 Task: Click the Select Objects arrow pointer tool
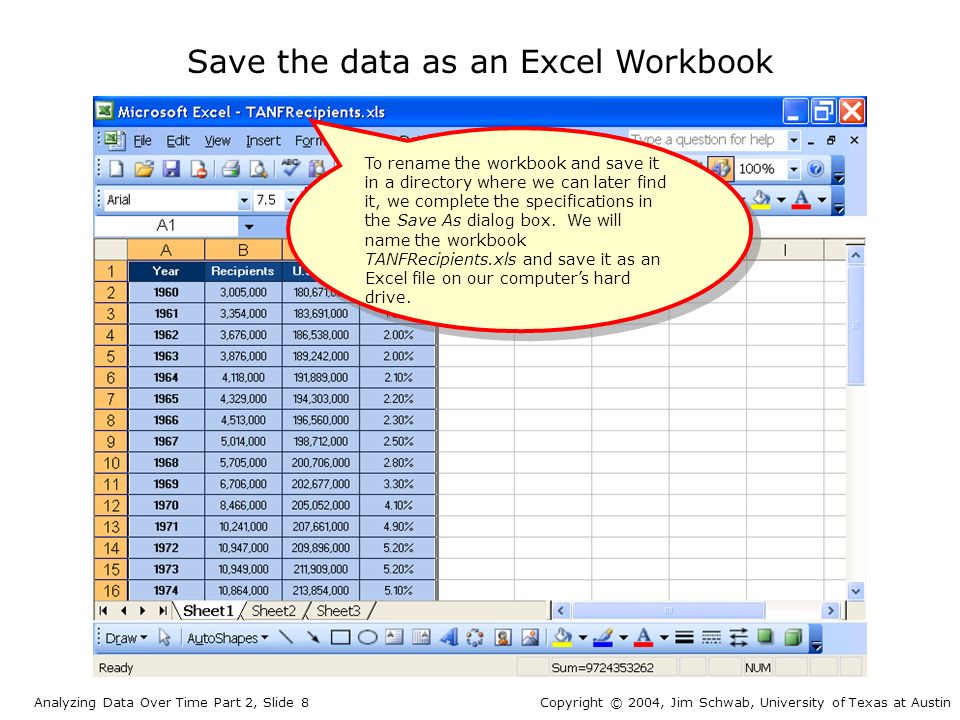(x=164, y=638)
